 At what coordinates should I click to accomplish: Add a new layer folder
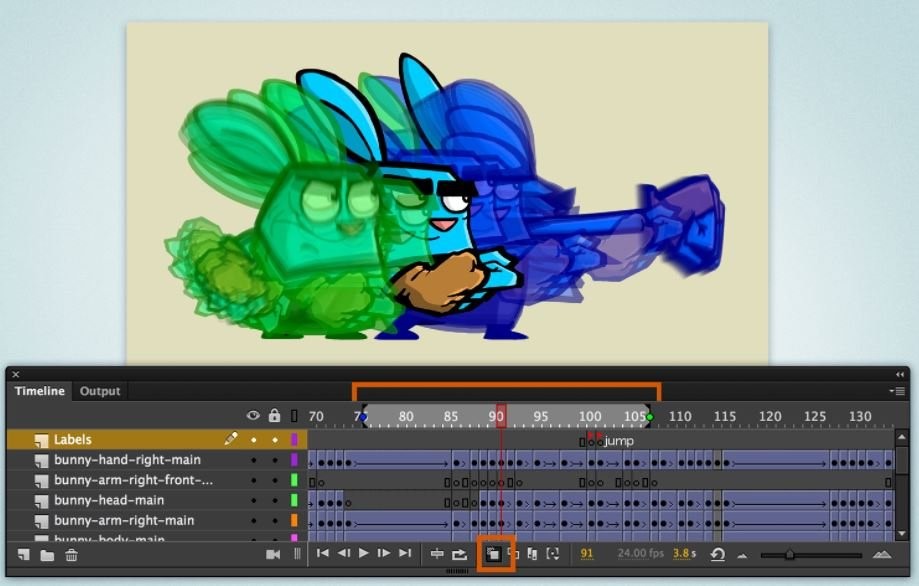pos(47,555)
